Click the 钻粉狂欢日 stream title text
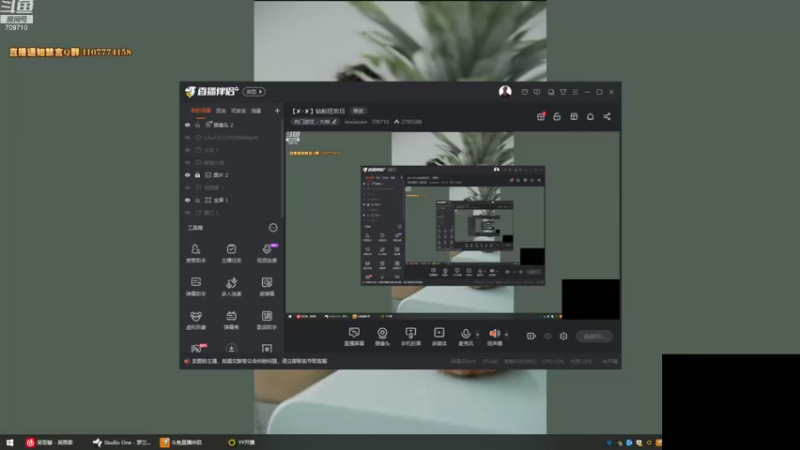800x450 pixels. tap(330, 111)
